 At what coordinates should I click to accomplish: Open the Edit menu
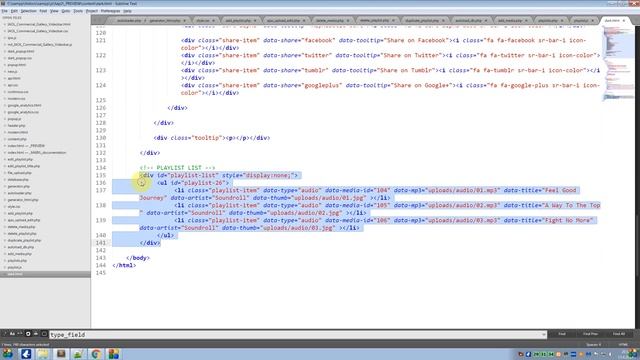click(x=14, y=11)
